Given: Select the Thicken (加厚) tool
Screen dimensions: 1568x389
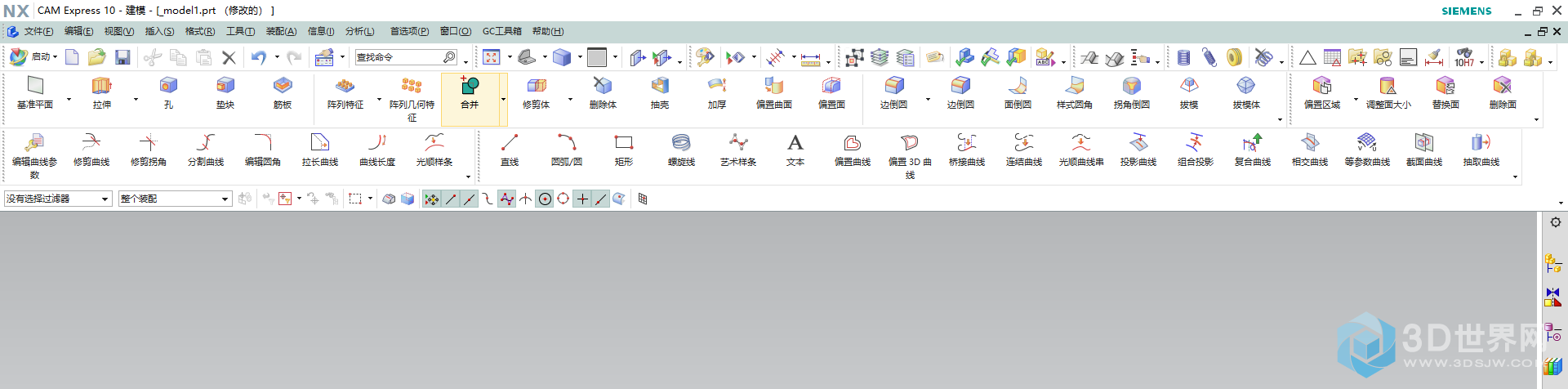Looking at the screenshot, I should tap(717, 92).
